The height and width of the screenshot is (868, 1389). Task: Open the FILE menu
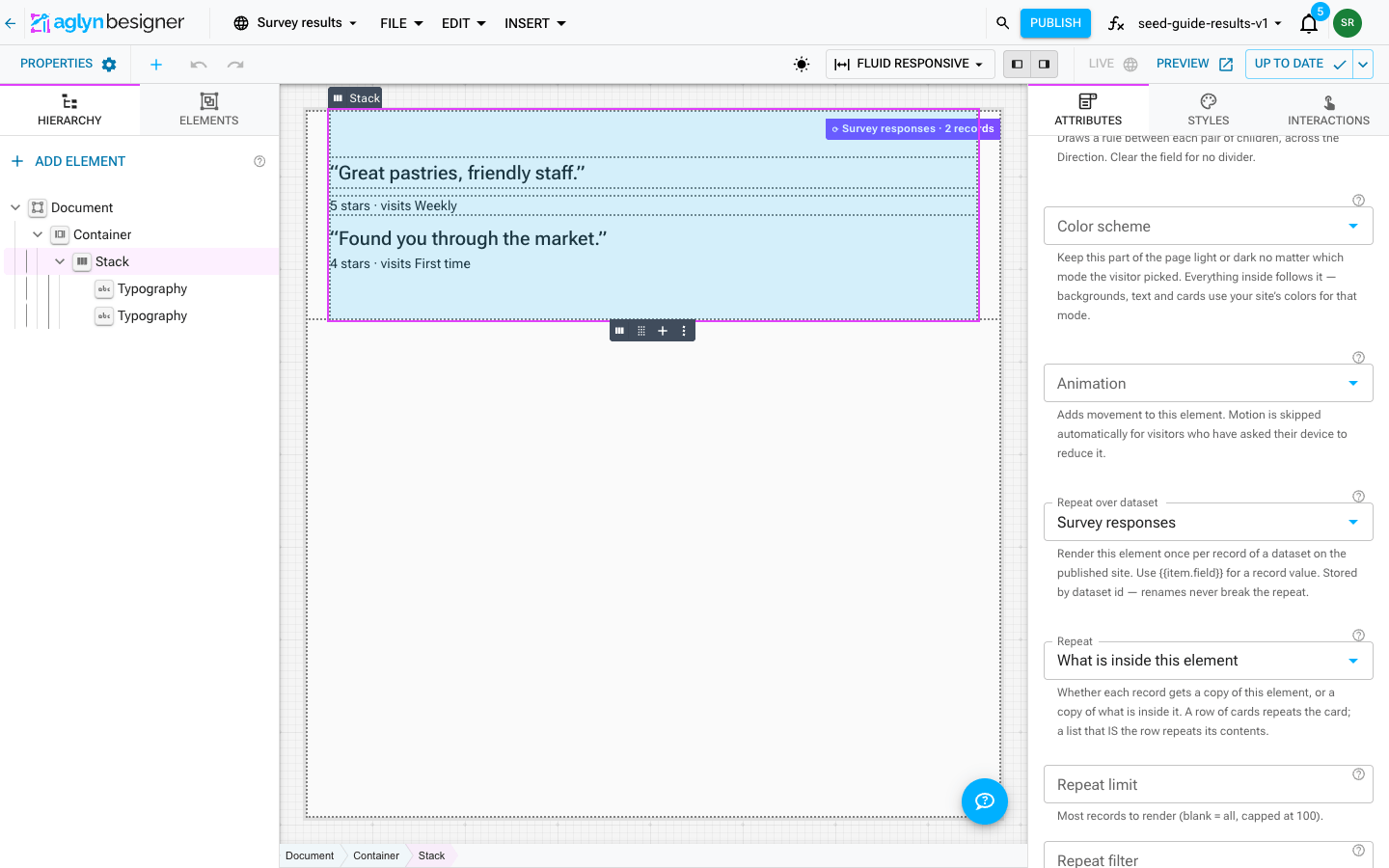401,23
